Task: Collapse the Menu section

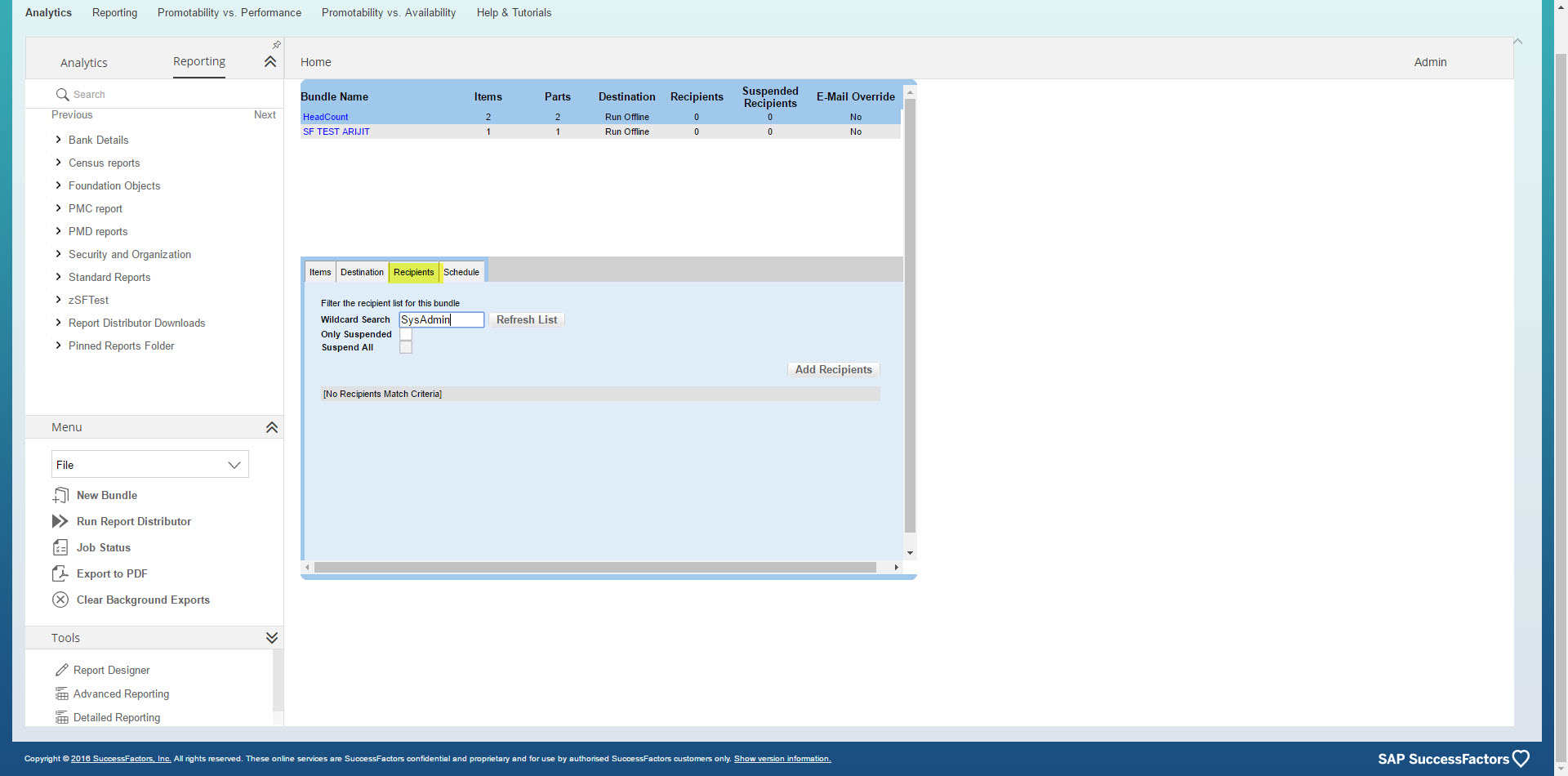Action: (272, 427)
